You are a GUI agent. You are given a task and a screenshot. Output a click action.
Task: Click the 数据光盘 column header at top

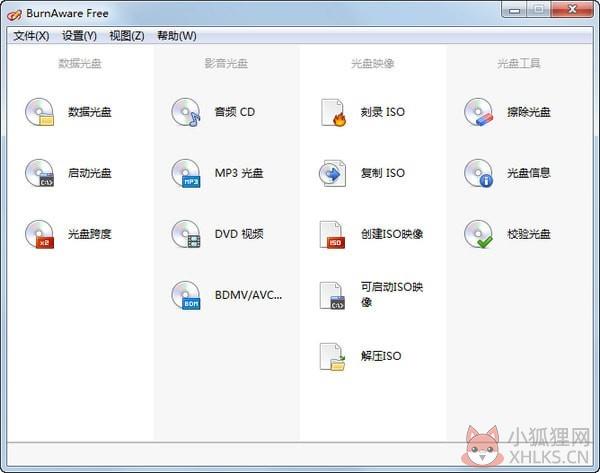point(80,63)
